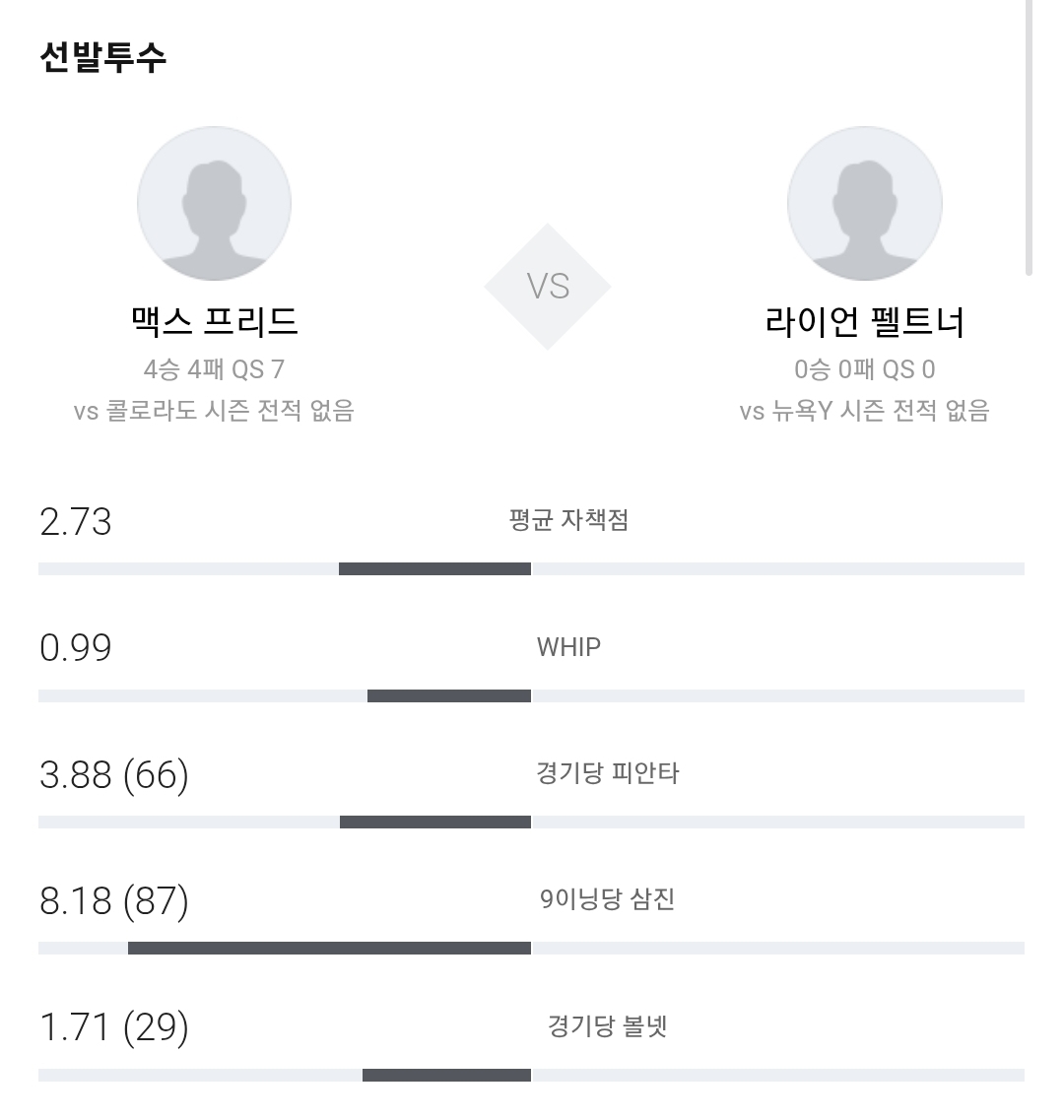The height and width of the screenshot is (1120, 1064).
Task: Click Fried's 4승 4패 QS 7 record
Action: tap(215, 369)
